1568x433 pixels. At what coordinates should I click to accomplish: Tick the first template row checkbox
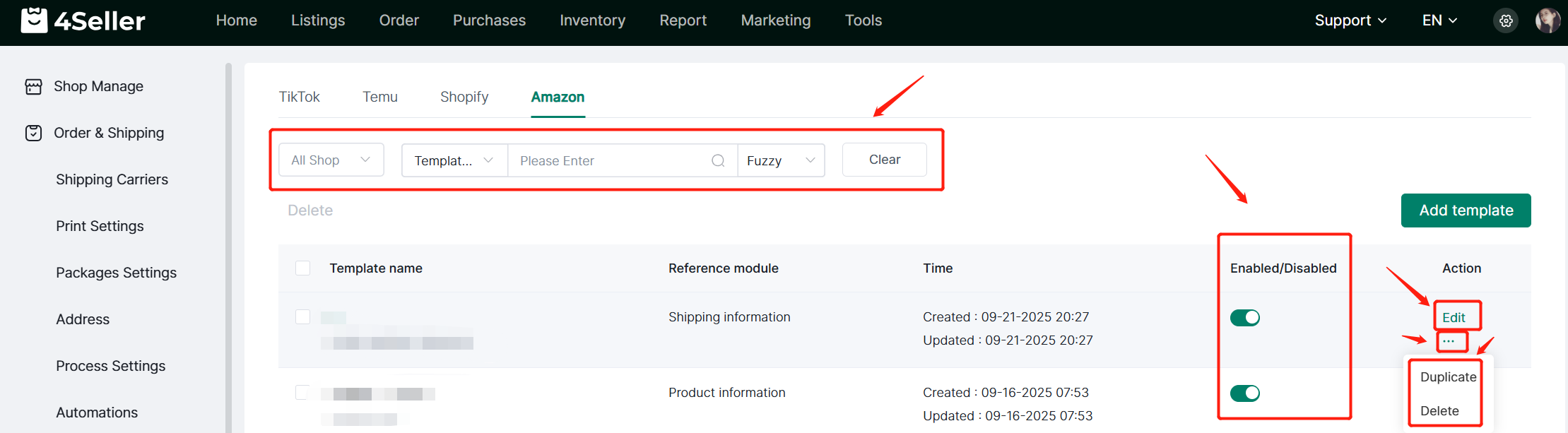[x=303, y=316]
